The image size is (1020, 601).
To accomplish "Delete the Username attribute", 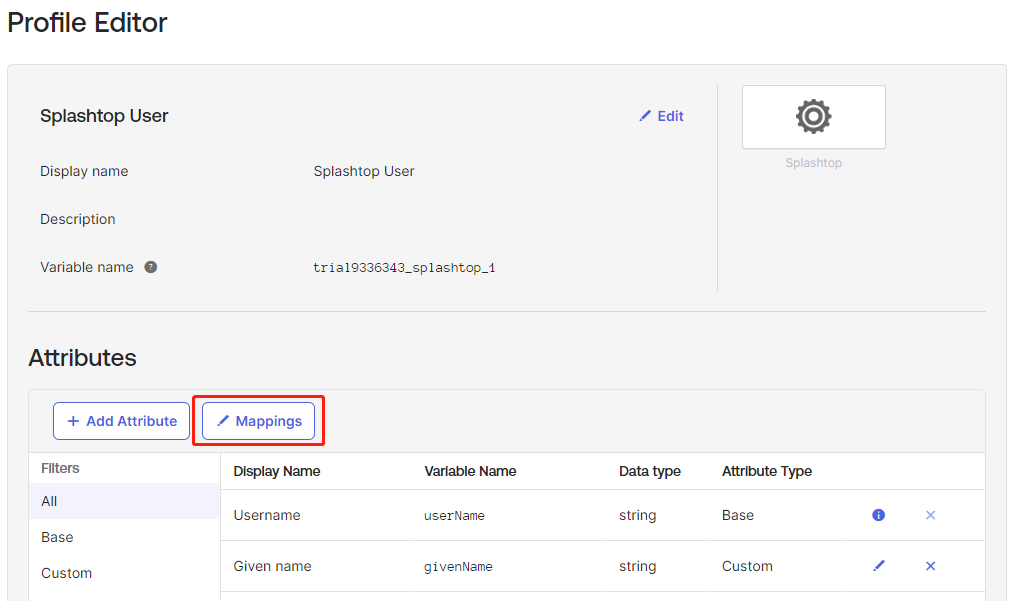I will (x=930, y=515).
